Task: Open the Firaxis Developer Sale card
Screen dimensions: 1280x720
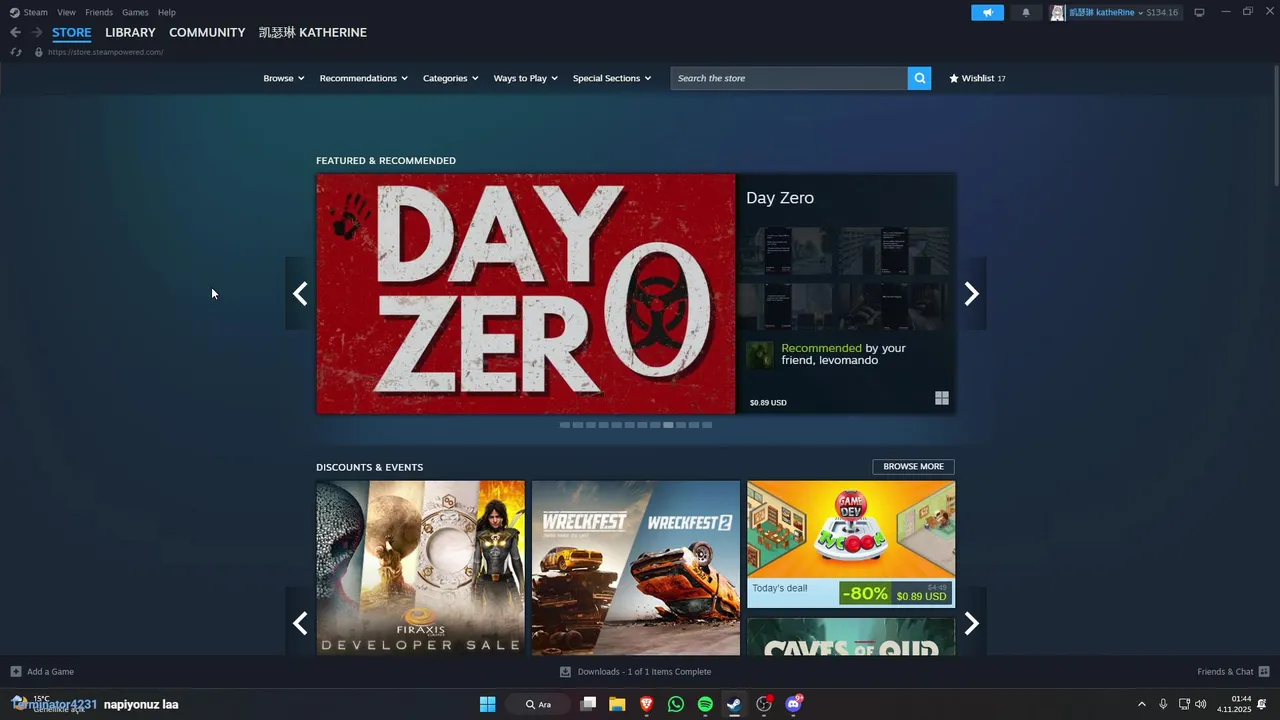Action: (420, 568)
